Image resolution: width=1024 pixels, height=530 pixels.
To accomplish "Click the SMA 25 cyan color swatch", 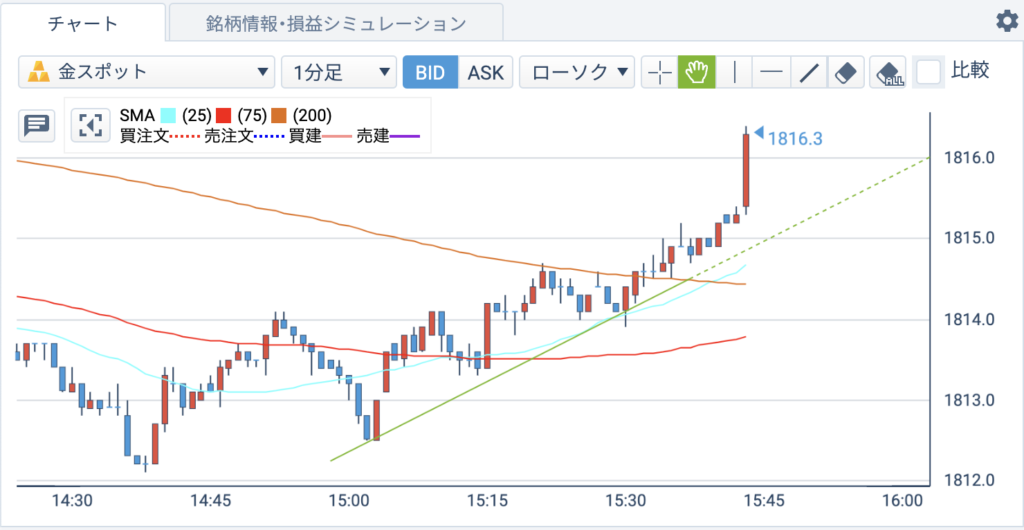I will click(x=168, y=116).
